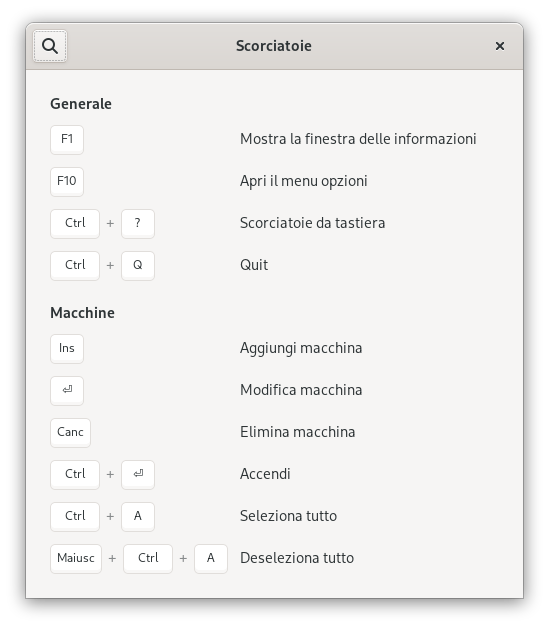
Task: Click the 'Aggiungi macchina' label
Action: [301, 348]
